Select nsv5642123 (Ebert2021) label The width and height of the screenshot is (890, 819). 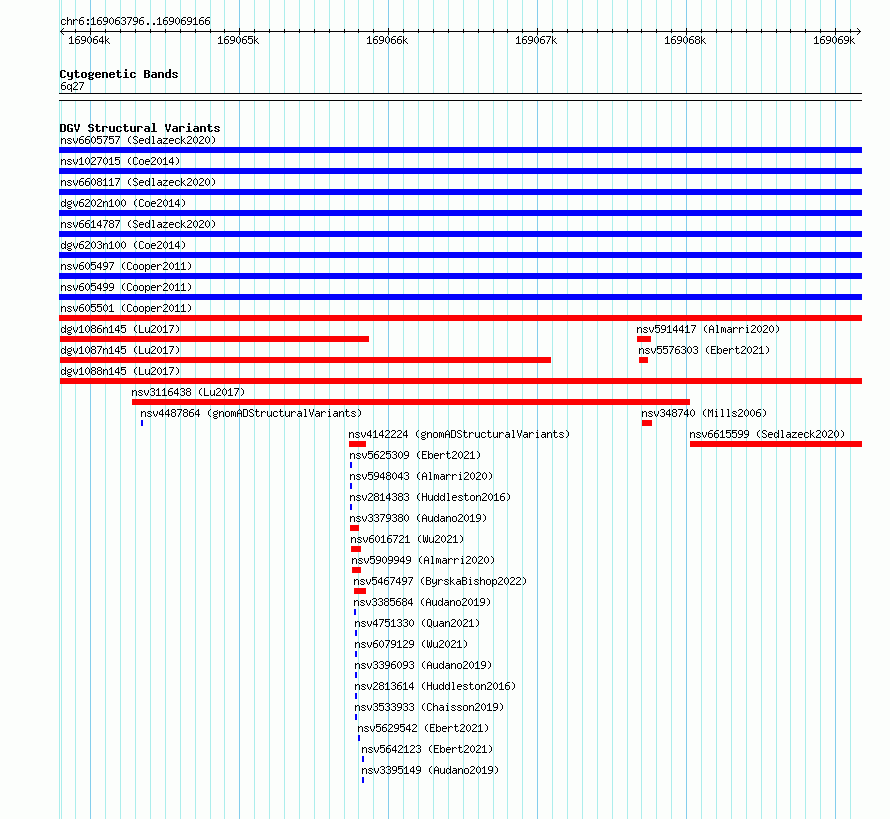pyautogui.click(x=427, y=749)
